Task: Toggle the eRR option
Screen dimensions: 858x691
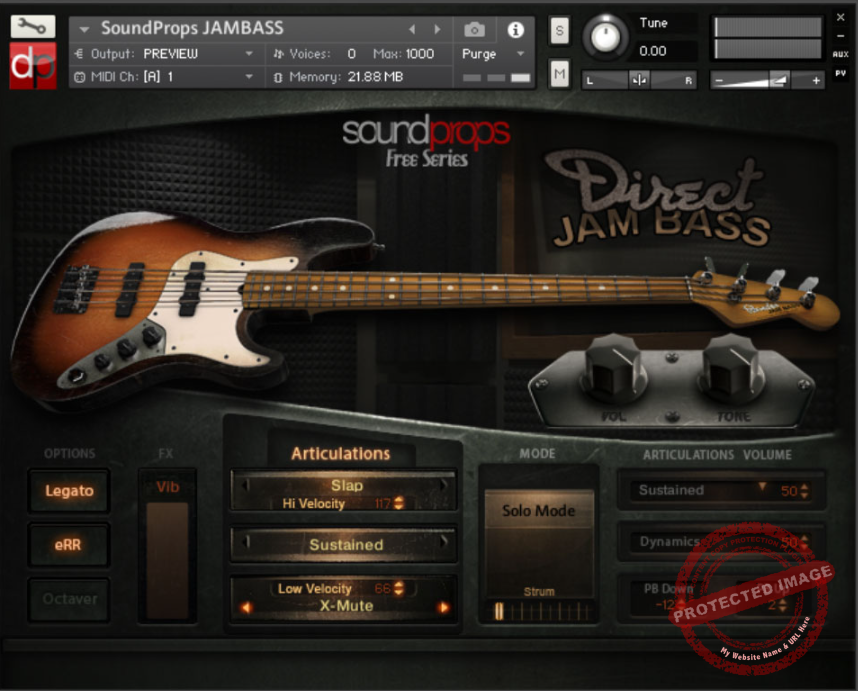Action: [69, 544]
